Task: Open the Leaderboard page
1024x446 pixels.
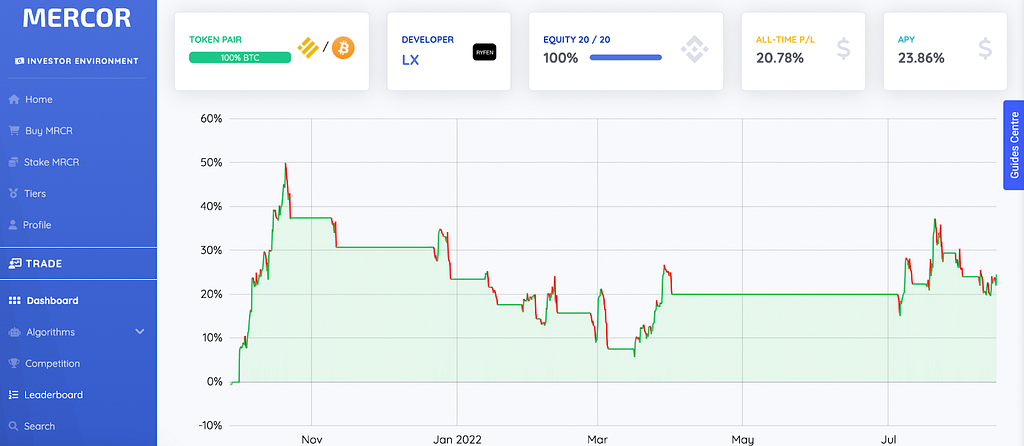Action: click(x=54, y=394)
